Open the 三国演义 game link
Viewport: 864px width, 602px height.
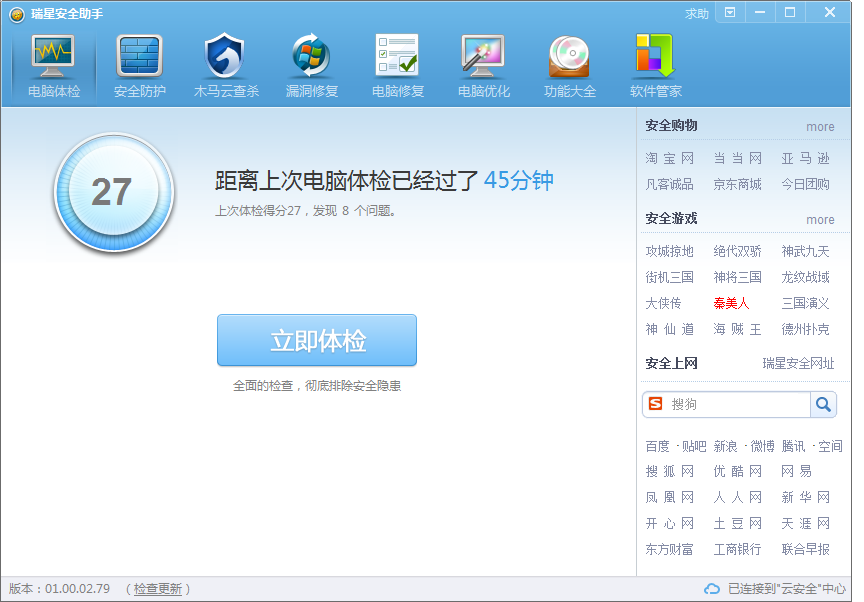805,303
